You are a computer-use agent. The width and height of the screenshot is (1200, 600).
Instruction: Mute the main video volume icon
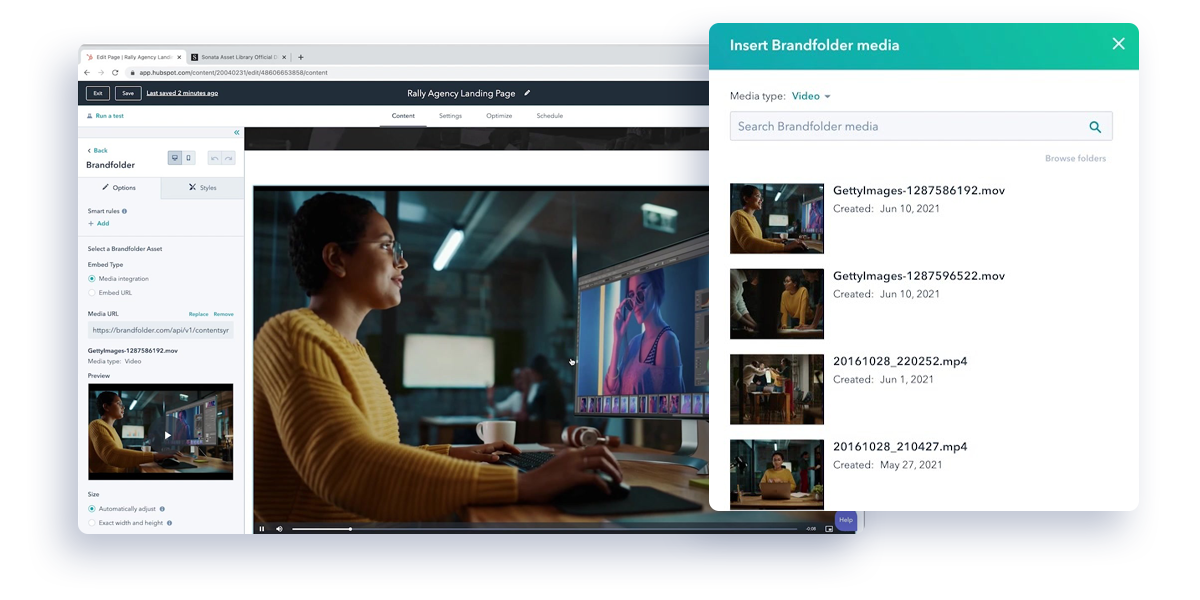(x=279, y=528)
